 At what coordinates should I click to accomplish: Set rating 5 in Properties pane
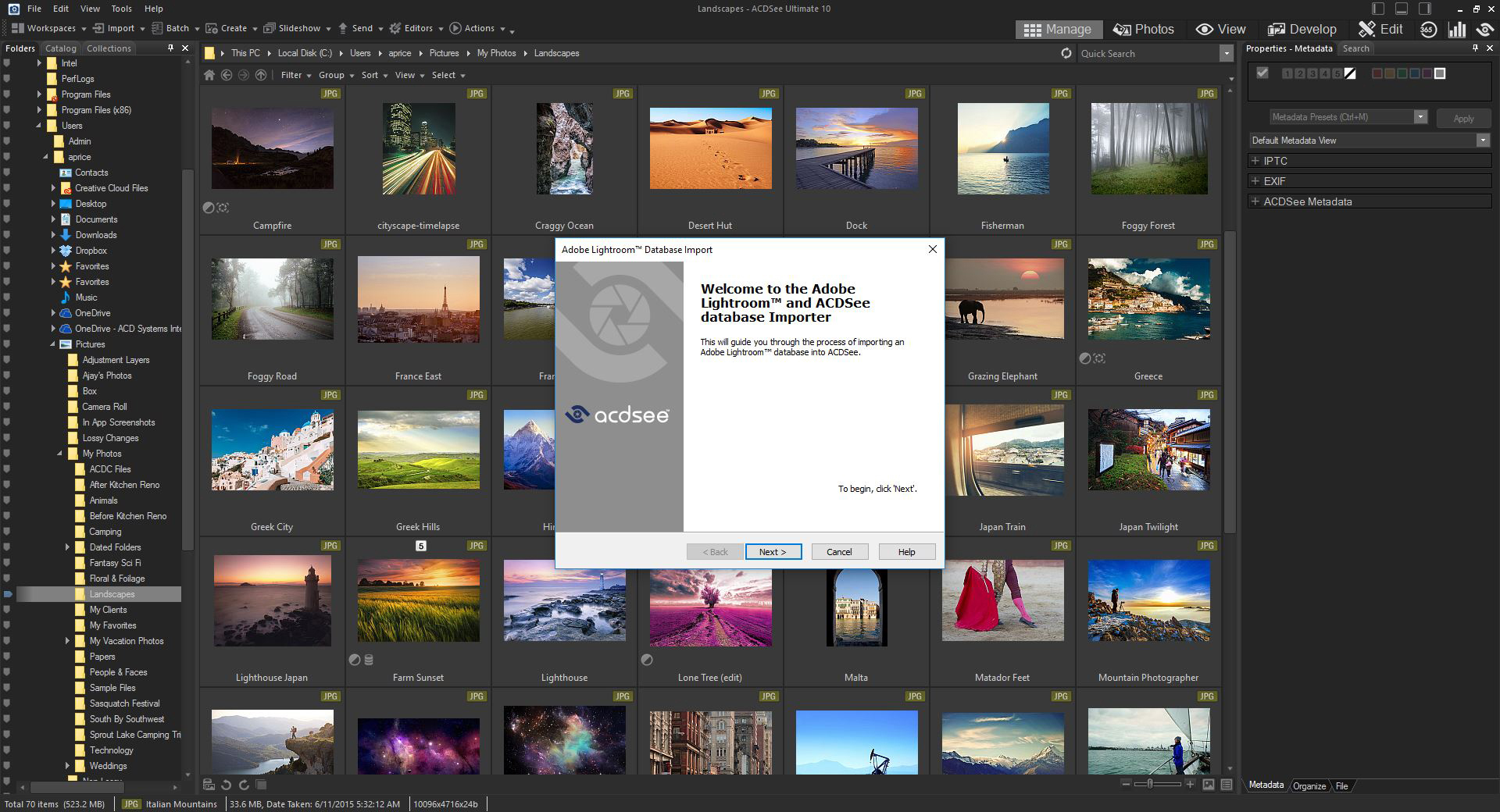[x=1337, y=73]
